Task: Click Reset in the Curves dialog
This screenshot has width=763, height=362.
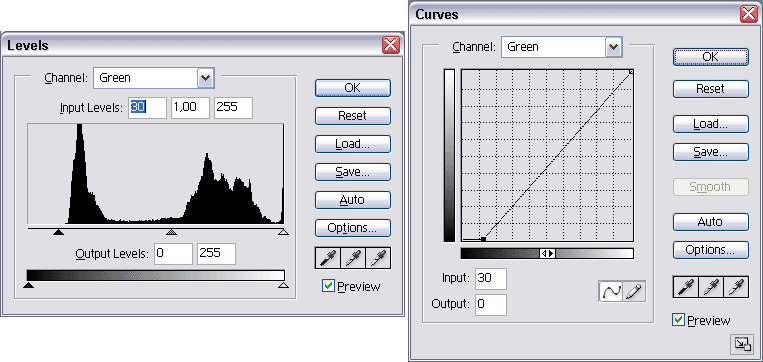Action: point(711,89)
